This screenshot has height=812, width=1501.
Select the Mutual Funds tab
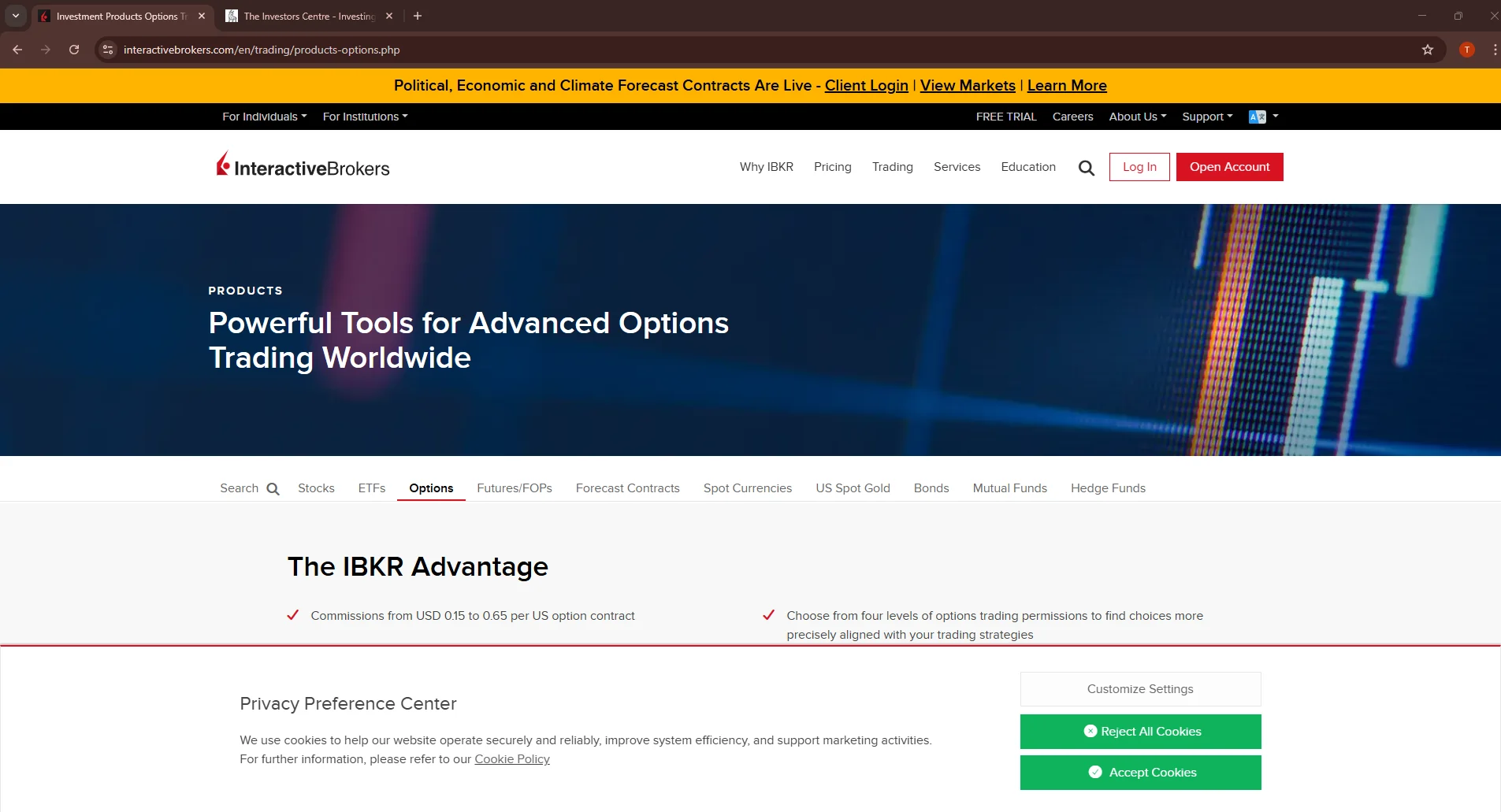(1009, 488)
